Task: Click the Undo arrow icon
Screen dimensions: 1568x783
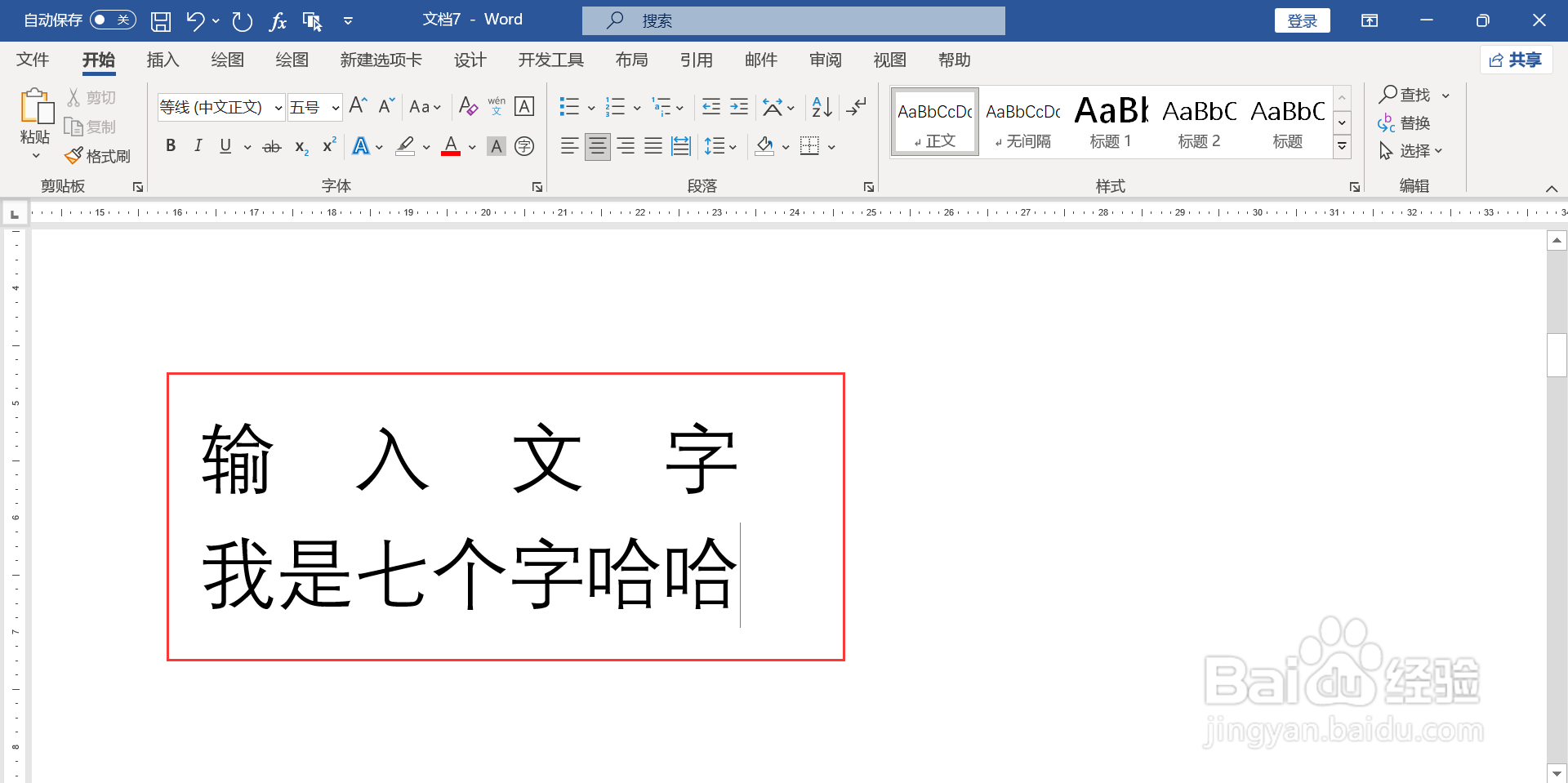Action: [195, 20]
